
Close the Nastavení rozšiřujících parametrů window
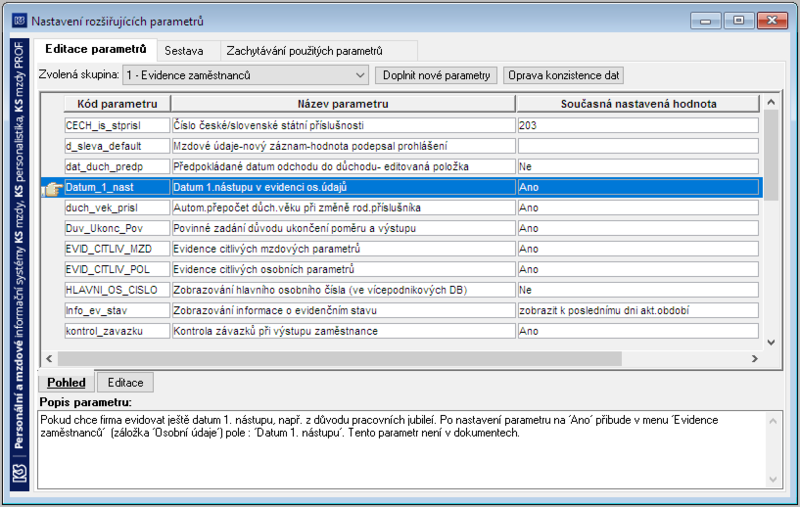pyautogui.click(x=772, y=21)
